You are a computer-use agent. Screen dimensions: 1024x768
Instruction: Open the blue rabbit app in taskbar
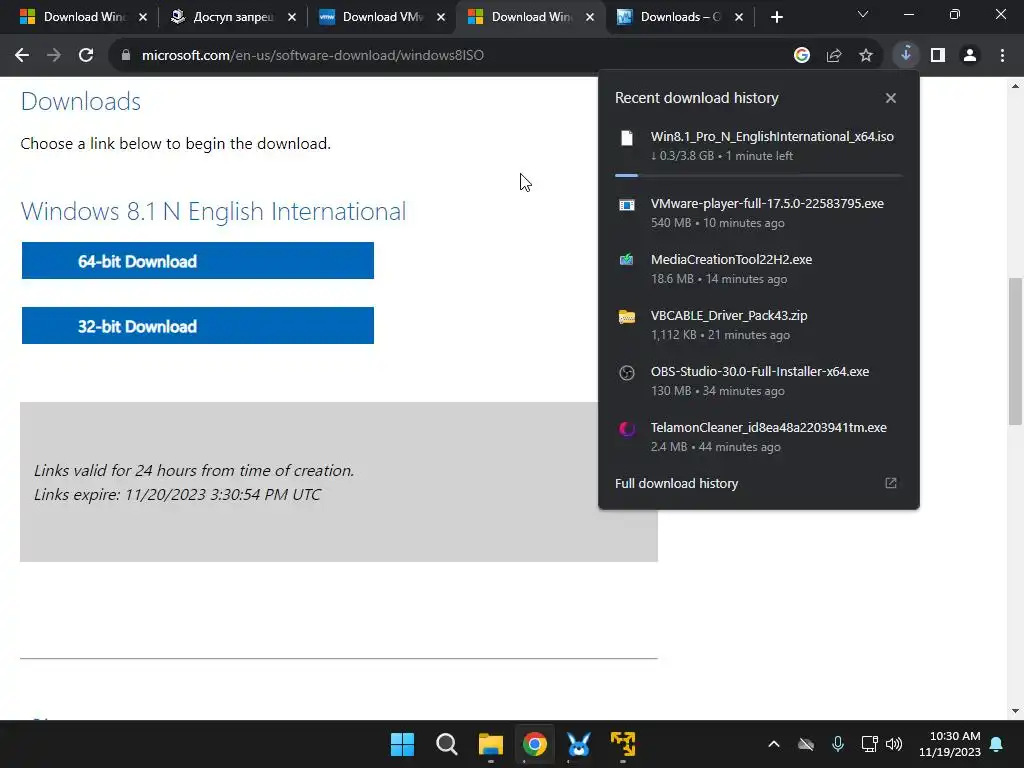coord(579,744)
